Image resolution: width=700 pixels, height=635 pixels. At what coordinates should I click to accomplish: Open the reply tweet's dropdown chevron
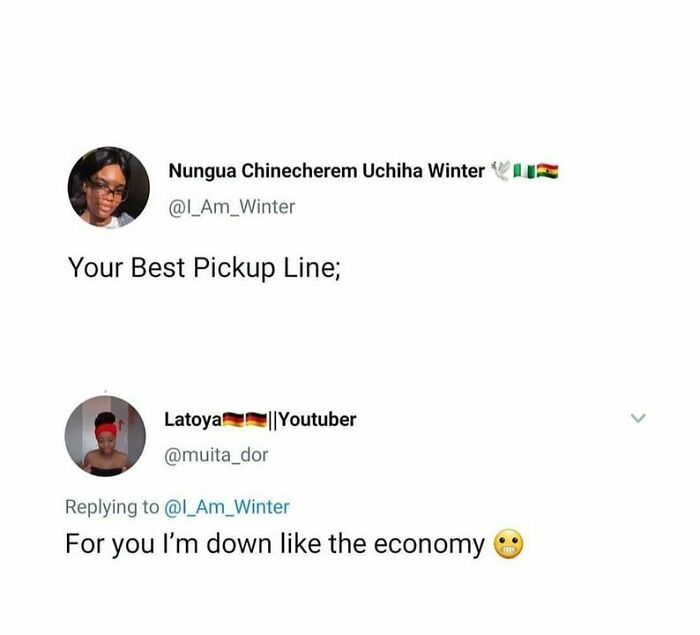(638, 418)
